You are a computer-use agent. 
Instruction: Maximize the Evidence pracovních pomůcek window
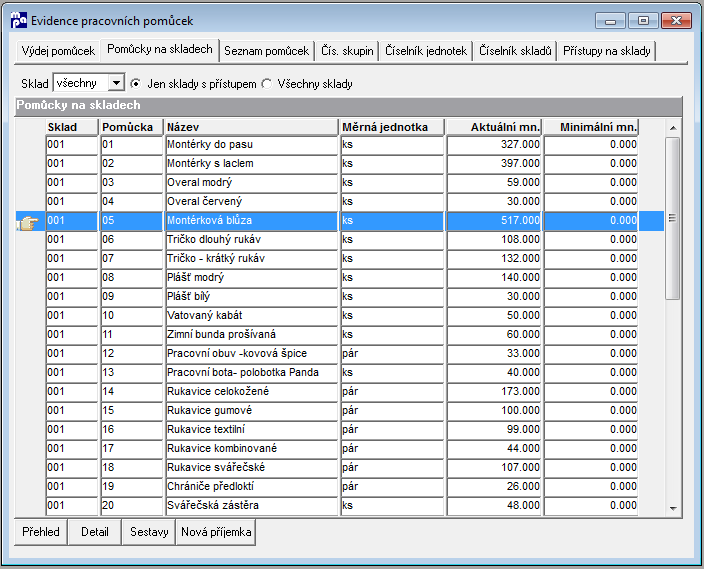pos(643,21)
